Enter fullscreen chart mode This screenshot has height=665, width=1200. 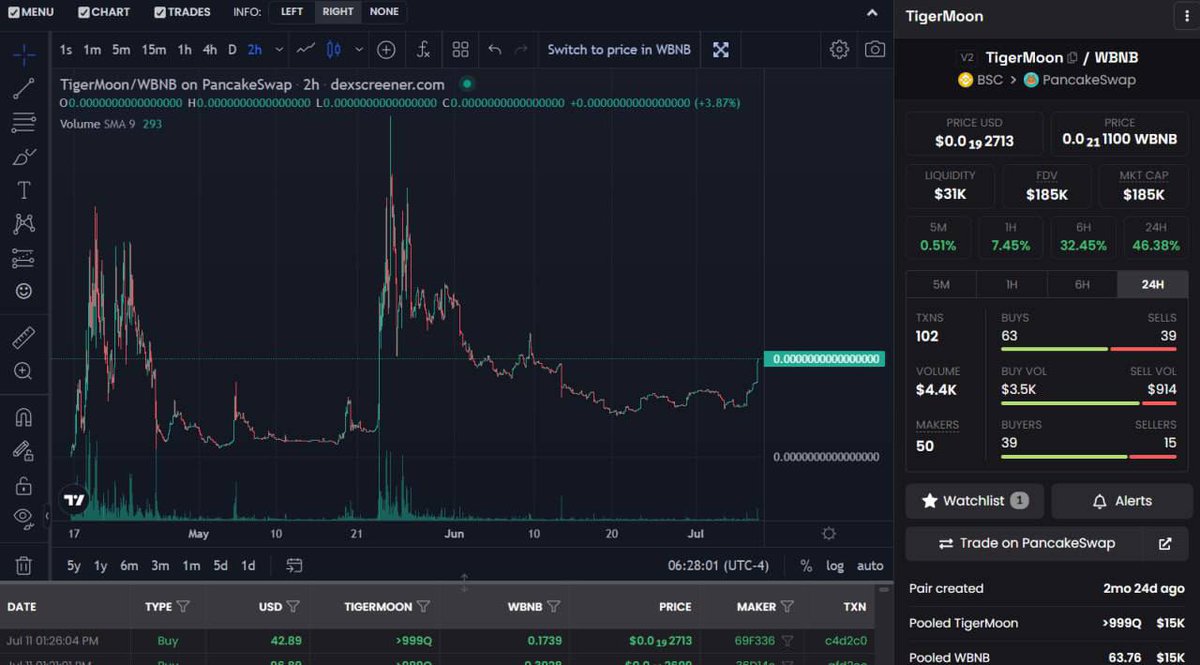click(x=720, y=50)
